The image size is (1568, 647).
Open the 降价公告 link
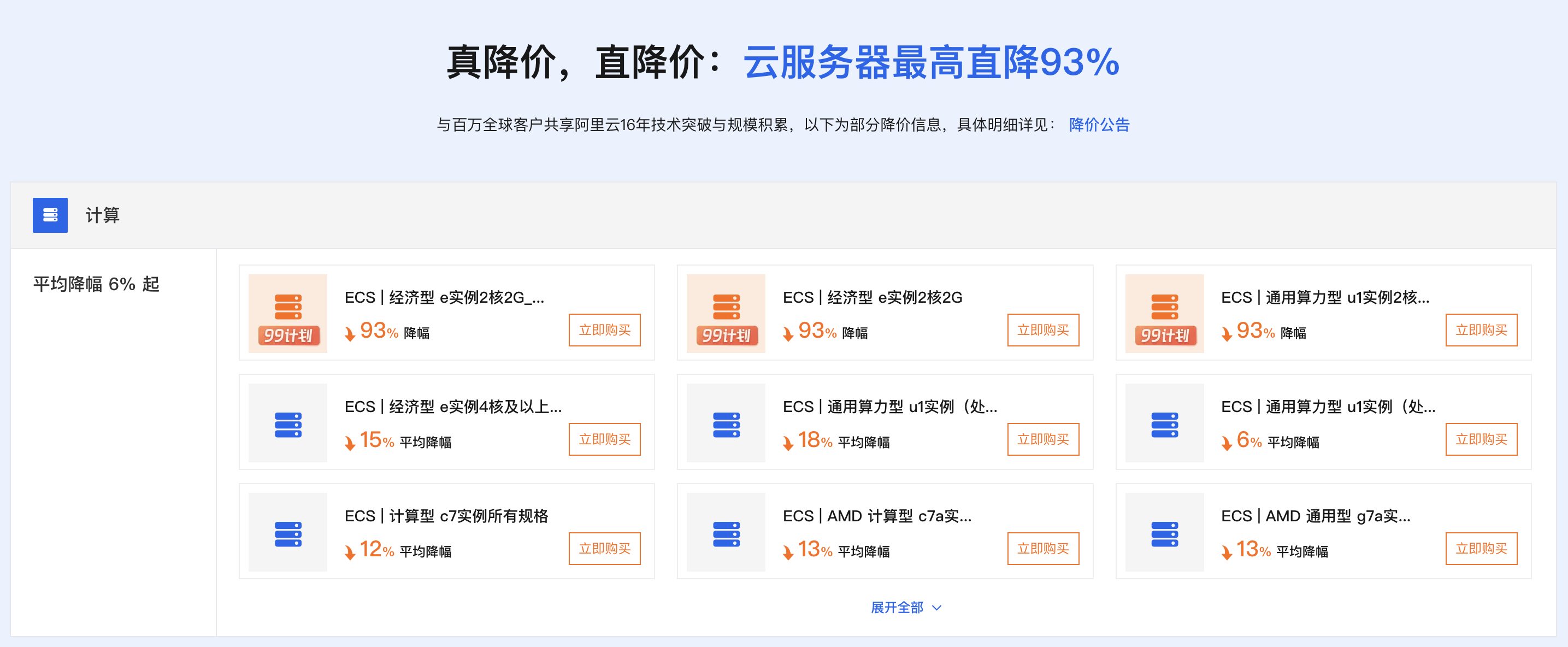click(x=1099, y=125)
